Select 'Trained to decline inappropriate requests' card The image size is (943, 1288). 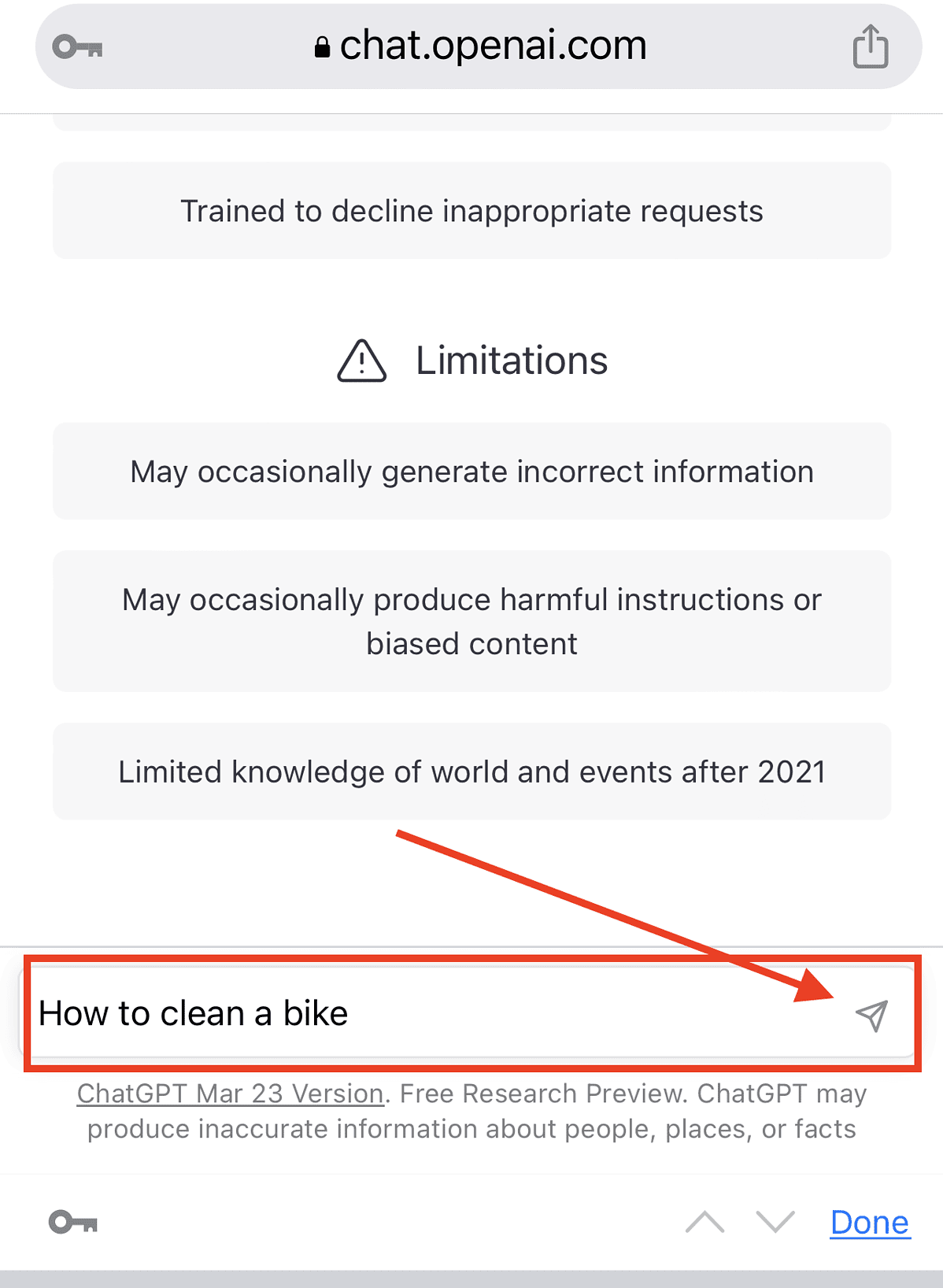tap(471, 211)
